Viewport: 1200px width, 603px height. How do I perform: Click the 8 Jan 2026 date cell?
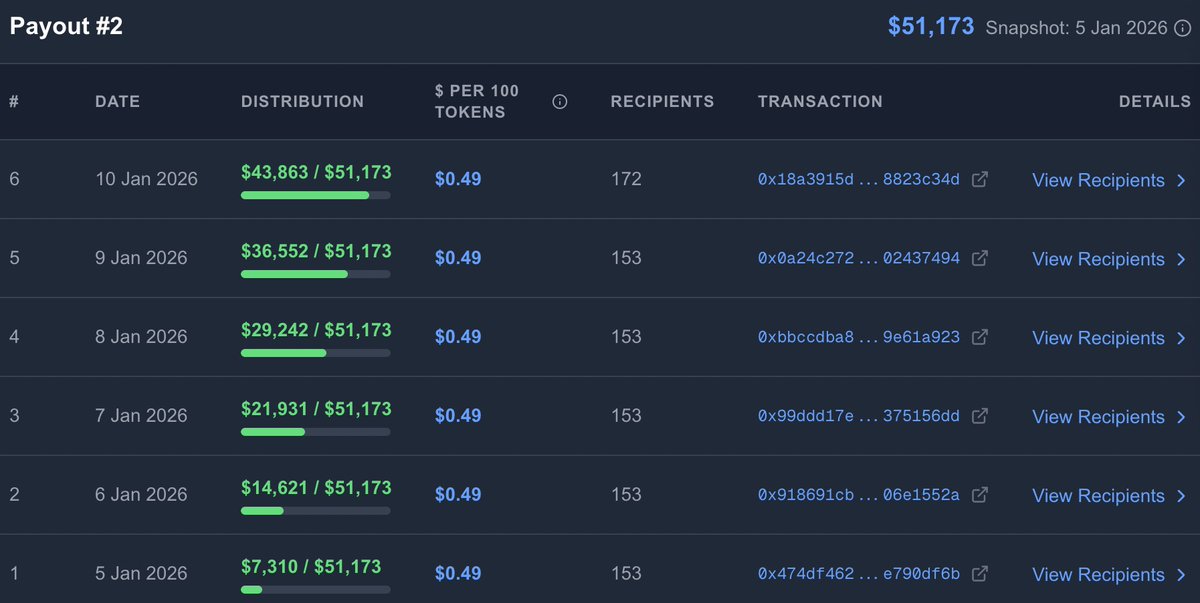point(141,337)
